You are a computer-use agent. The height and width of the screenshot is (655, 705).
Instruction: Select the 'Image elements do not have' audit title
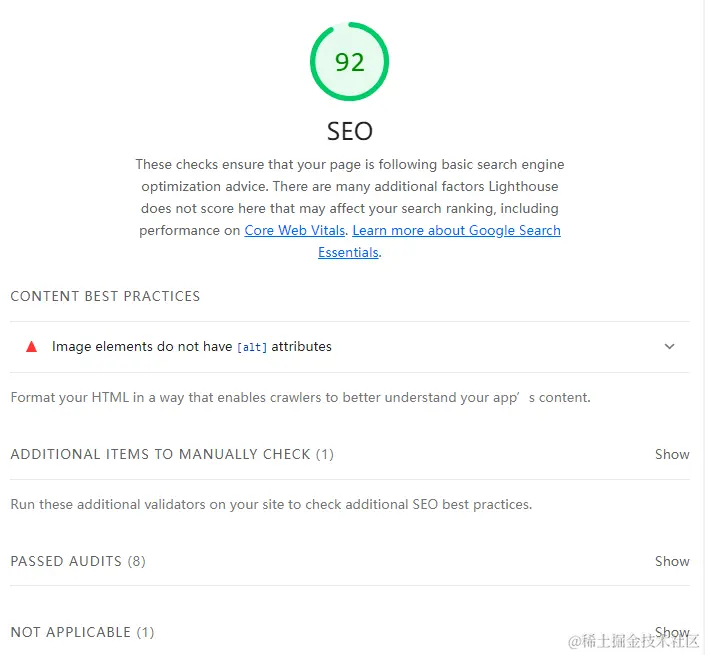point(141,347)
